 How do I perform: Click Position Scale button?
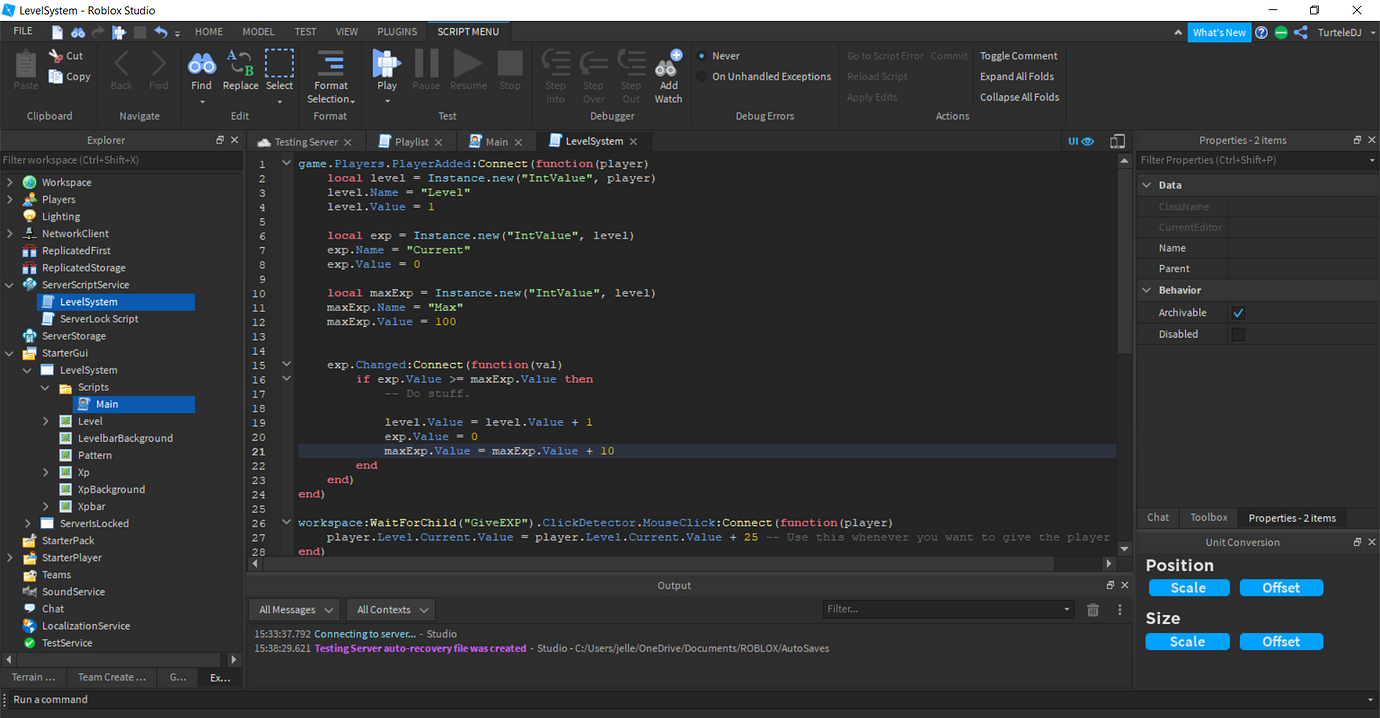tap(1187, 588)
